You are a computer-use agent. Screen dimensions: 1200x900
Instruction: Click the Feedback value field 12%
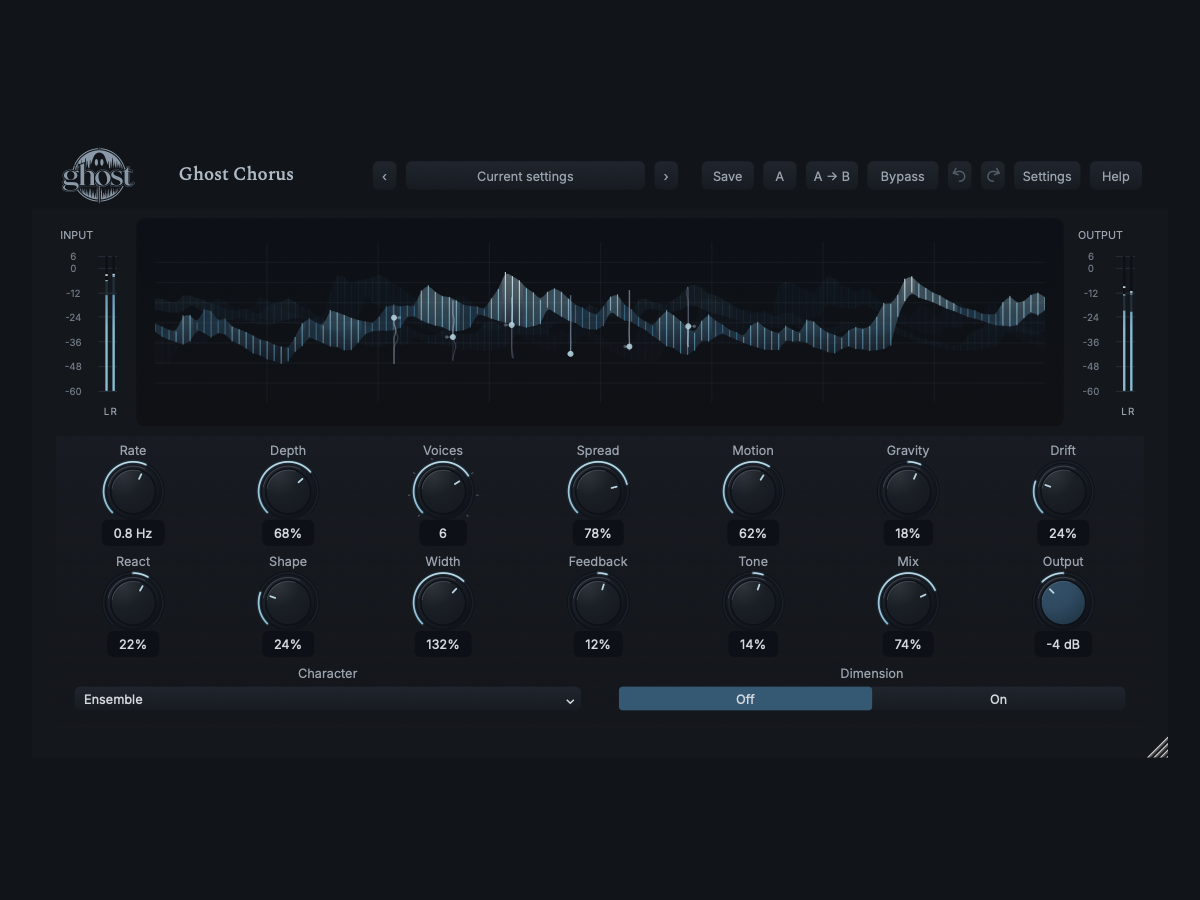(x=598, y=644)
